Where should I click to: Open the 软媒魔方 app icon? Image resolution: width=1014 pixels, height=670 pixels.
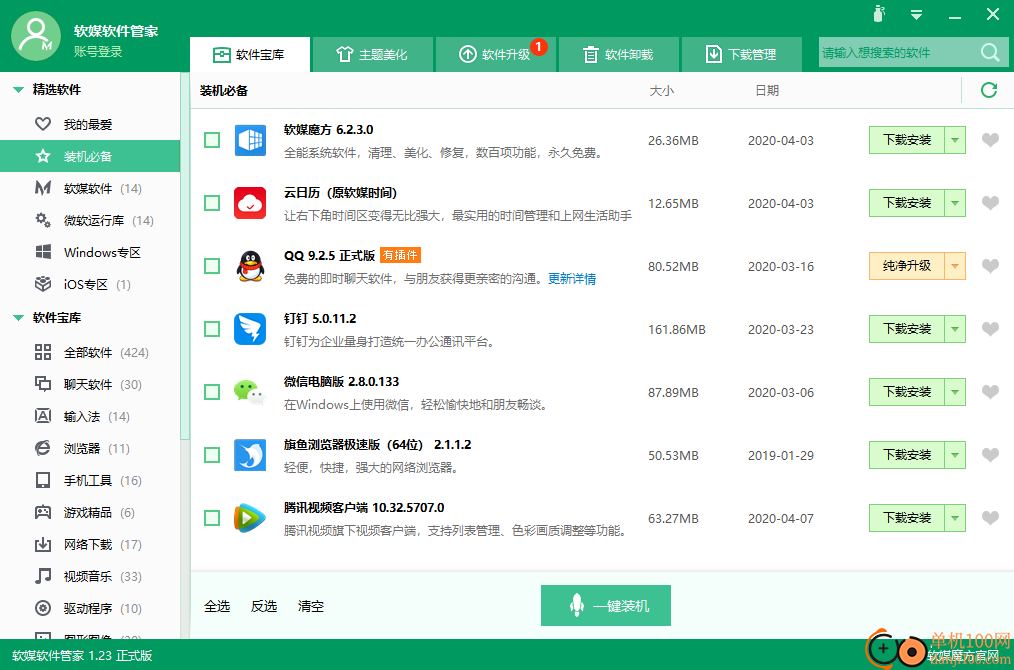tap(250, 140)
